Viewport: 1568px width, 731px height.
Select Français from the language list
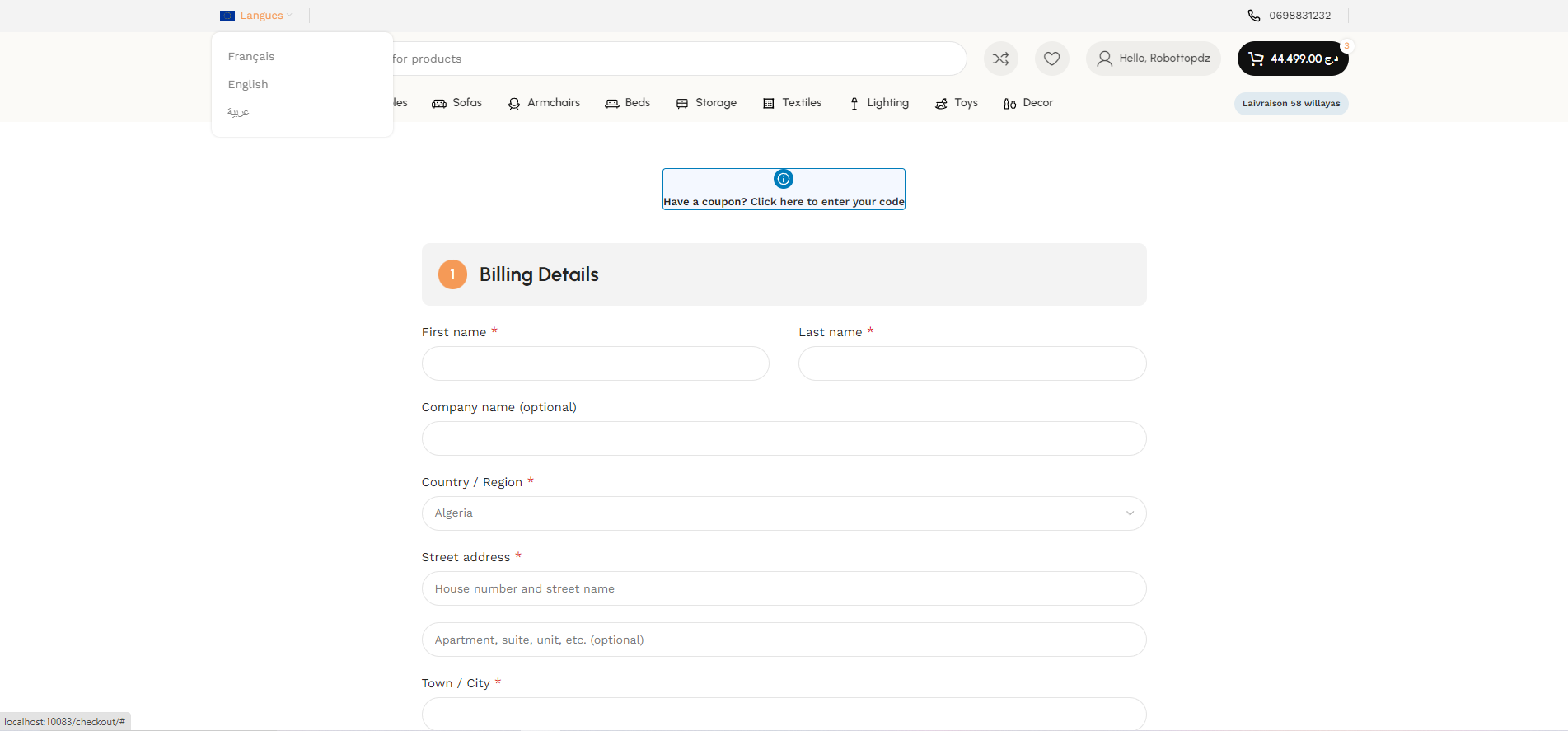251,57
